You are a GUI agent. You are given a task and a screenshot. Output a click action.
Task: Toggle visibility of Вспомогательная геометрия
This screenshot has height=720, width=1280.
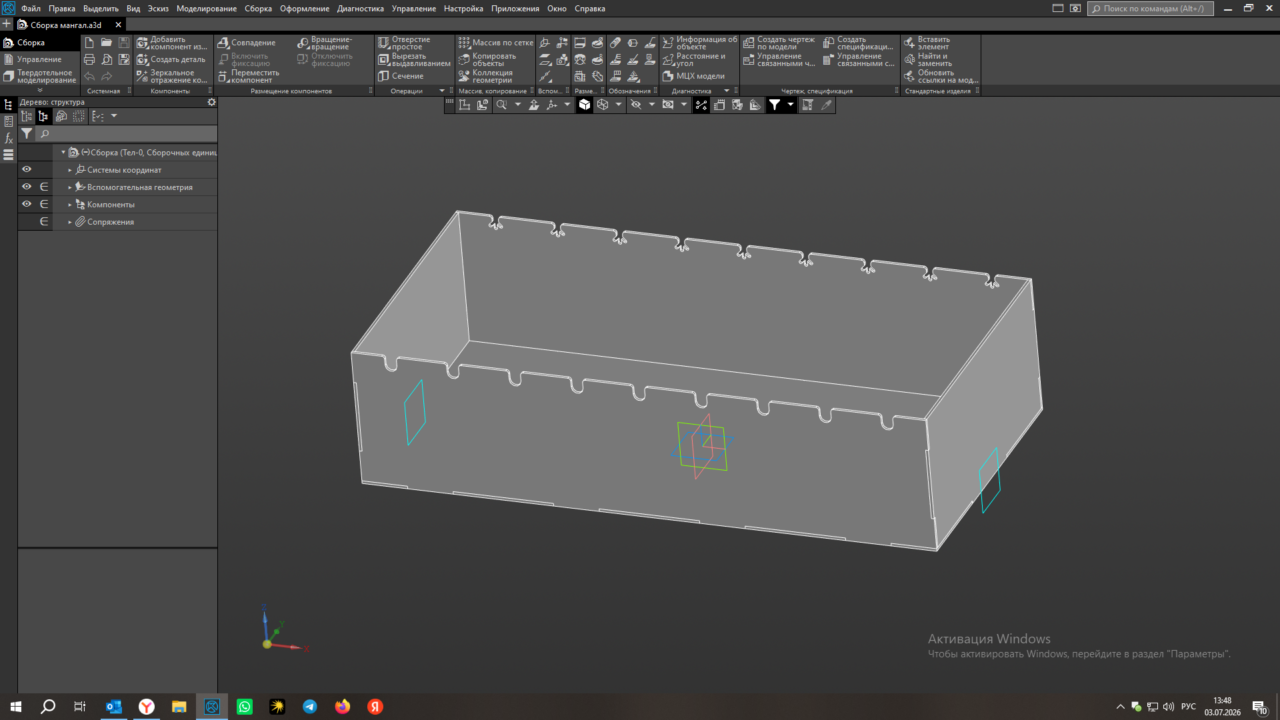pyautogui.click(x=27, y=187)
